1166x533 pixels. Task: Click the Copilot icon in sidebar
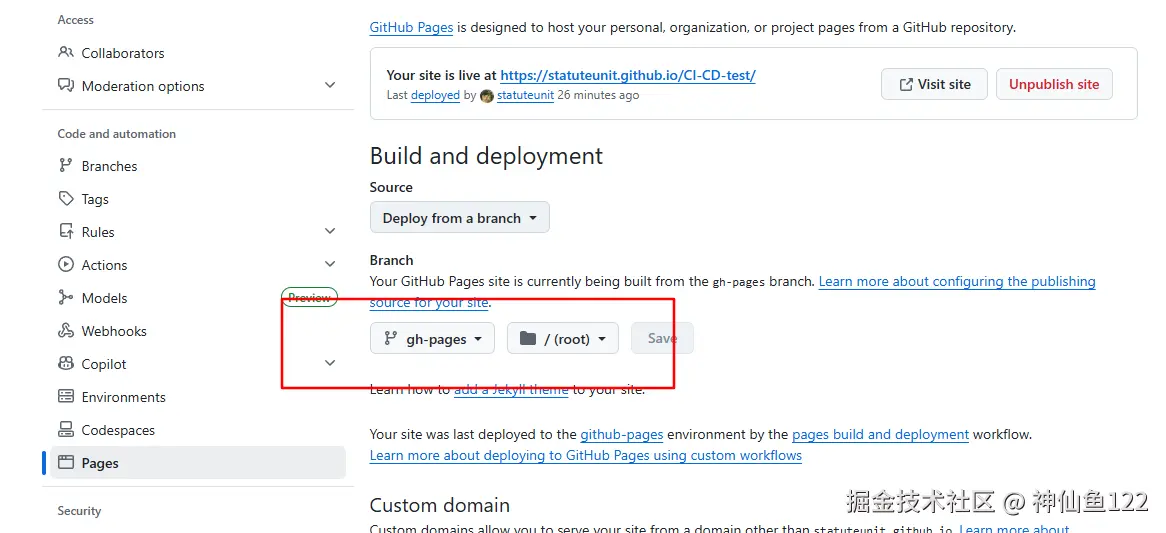(66, 364)
